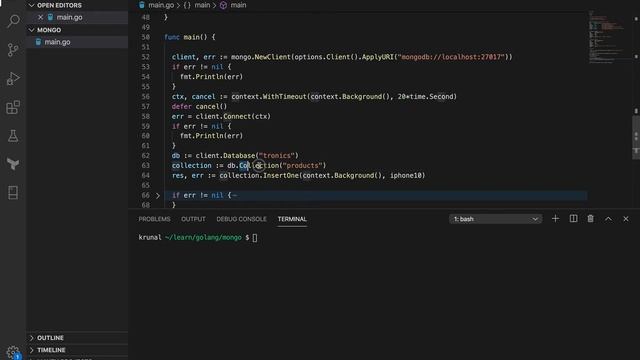Click fmt.Println(err) on line 54
Viewport: 640px width, 360px height.
pos(211,77)
